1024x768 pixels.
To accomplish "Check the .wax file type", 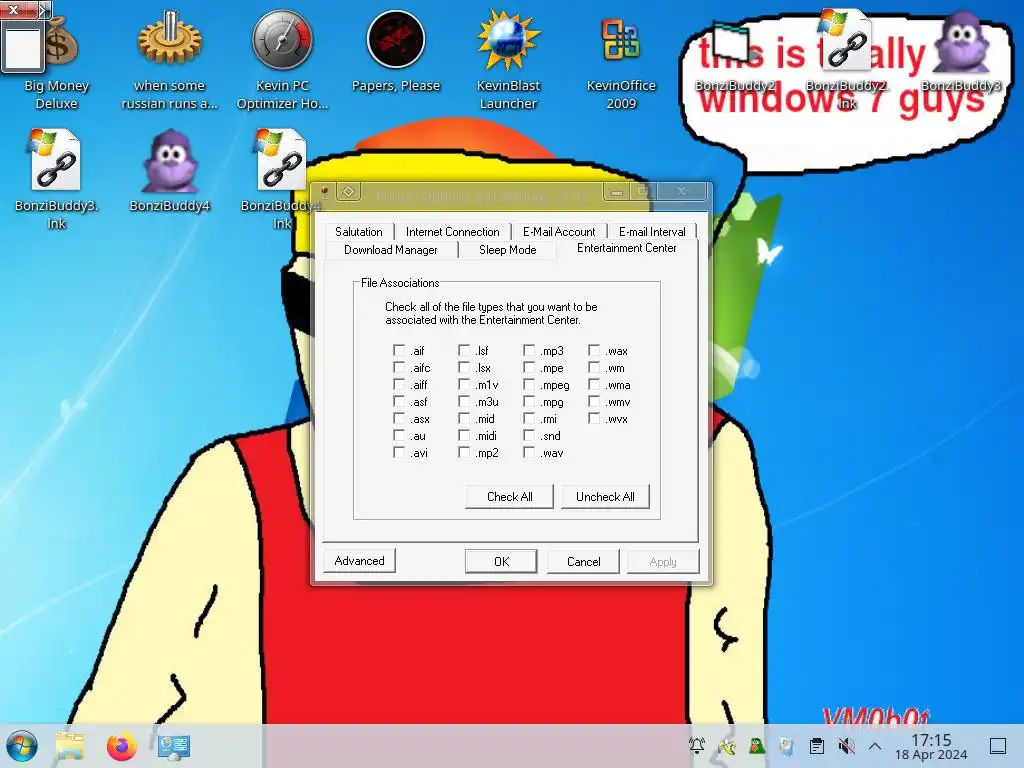I will point(594,351).
